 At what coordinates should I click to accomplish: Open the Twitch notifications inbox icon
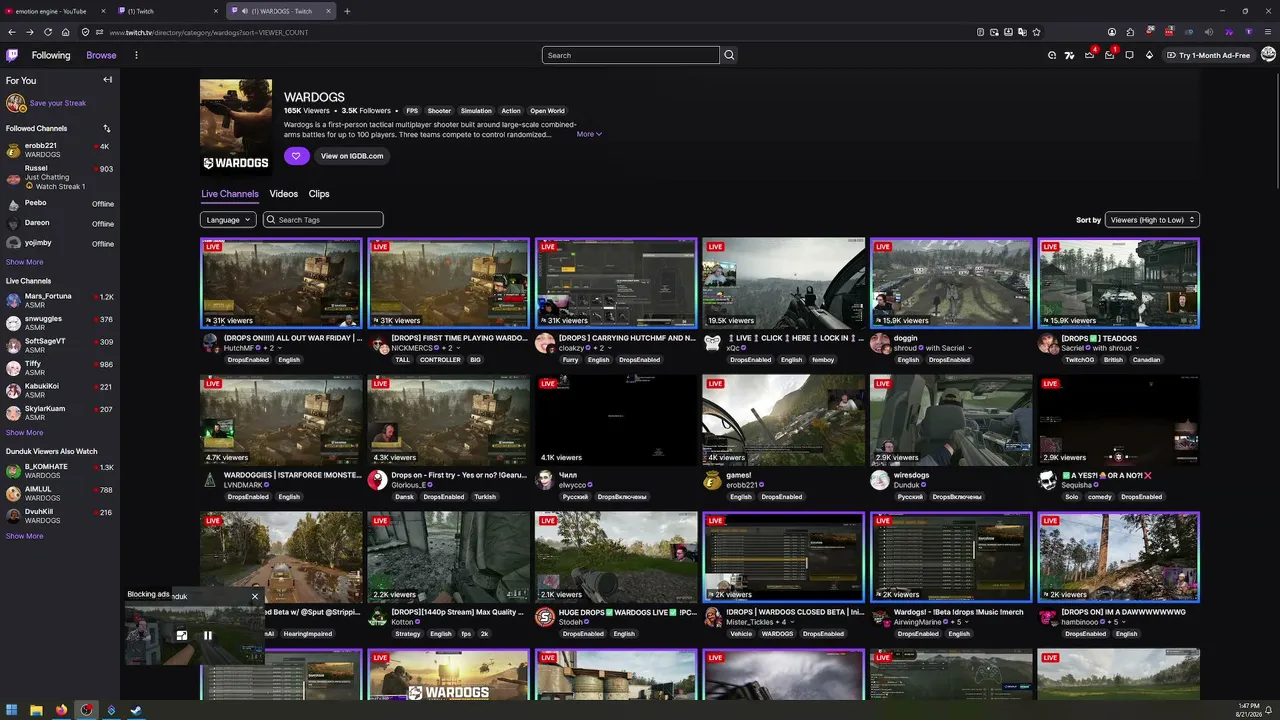[x=1109, y=55]
